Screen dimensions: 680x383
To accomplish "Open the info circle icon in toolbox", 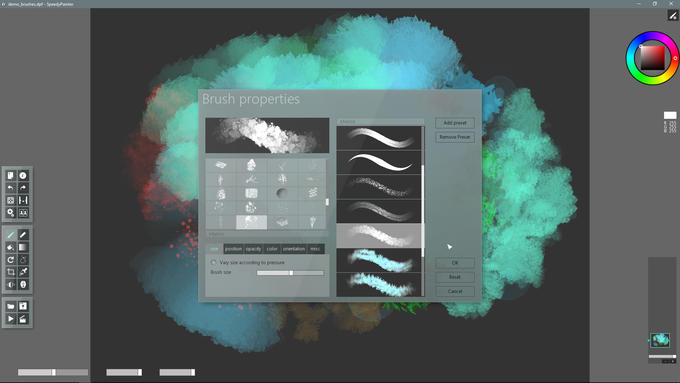I will [x=23, y=175].
